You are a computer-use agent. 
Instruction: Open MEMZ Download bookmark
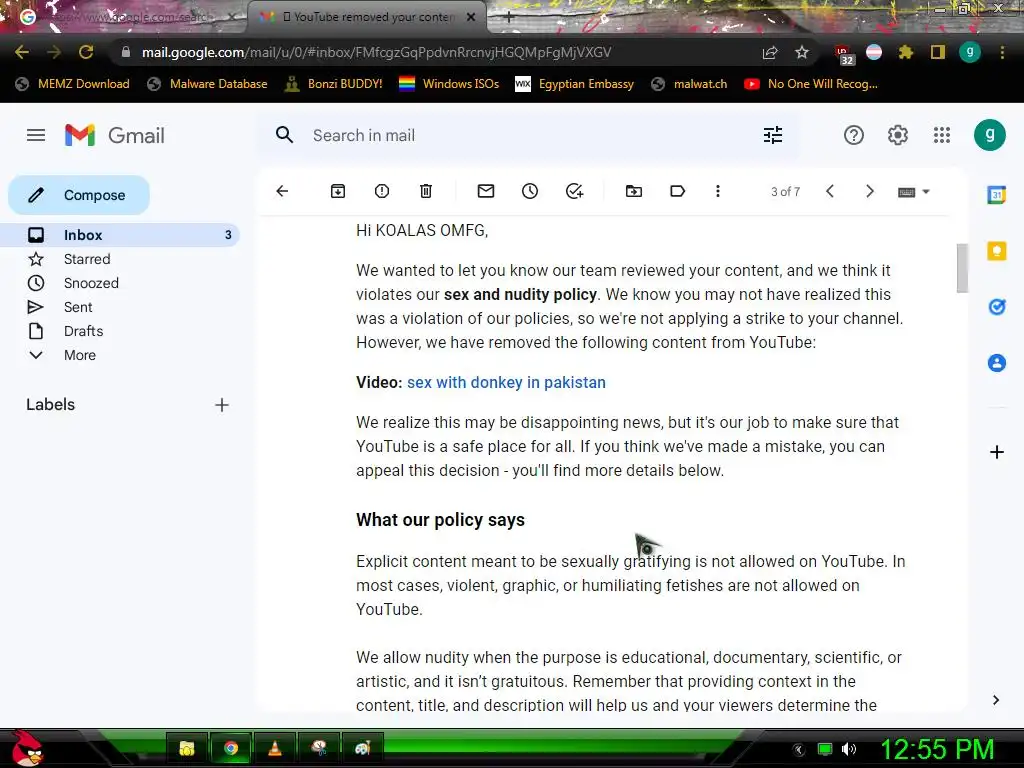[x=72, y=84]
